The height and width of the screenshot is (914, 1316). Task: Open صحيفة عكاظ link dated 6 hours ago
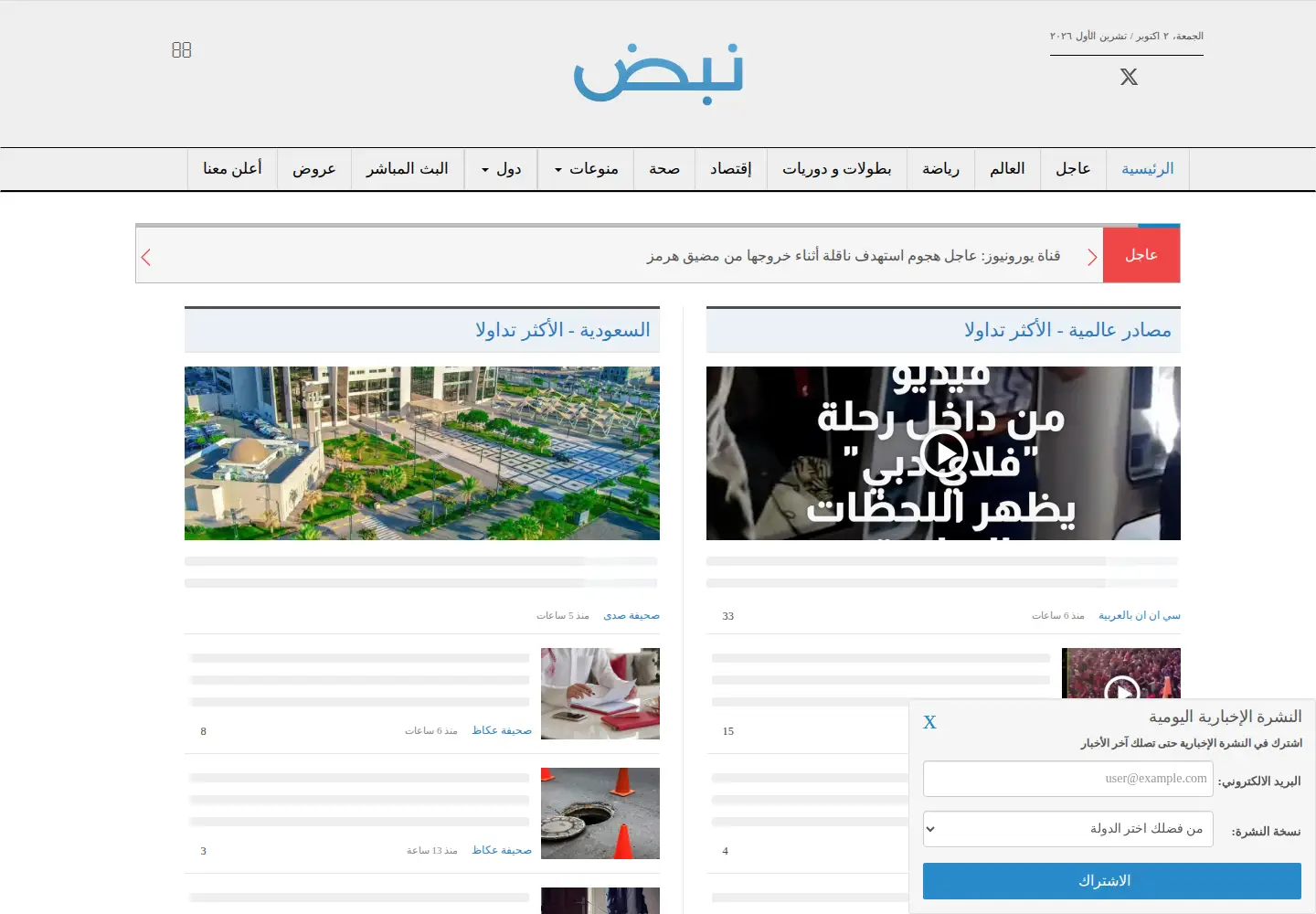click(502, 730)
